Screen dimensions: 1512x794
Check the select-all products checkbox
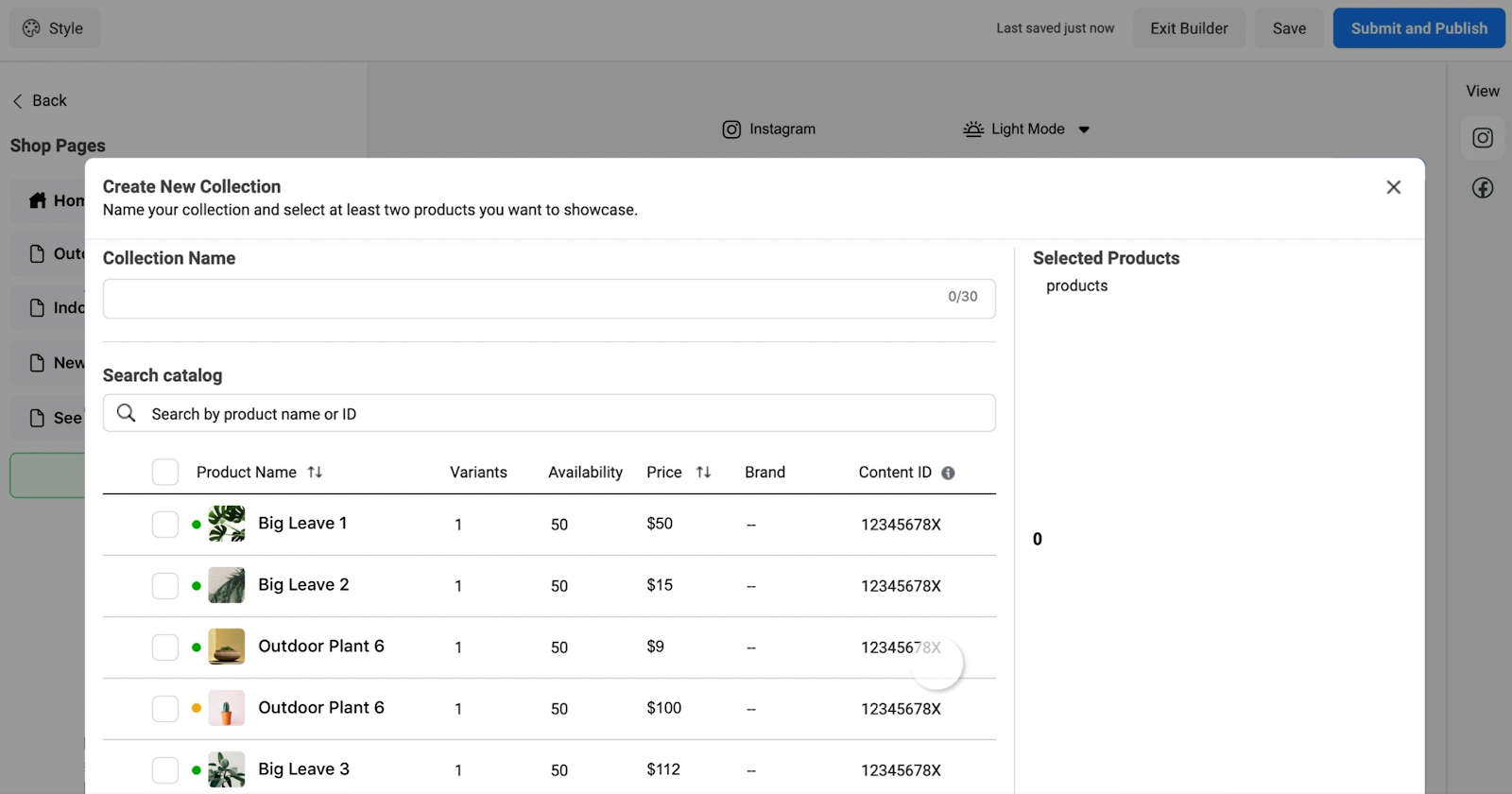coord(165,472)
